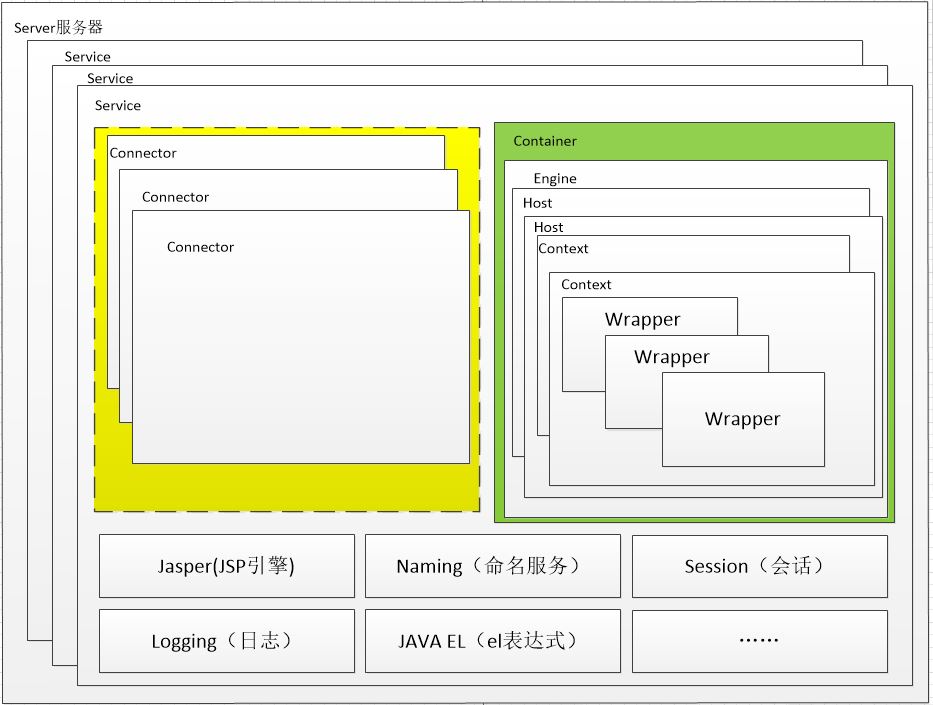The width and height of the screenshot is (933, 705).
Task: Select the rearmost Wrapper box label
Action: [x=642, y=320]
